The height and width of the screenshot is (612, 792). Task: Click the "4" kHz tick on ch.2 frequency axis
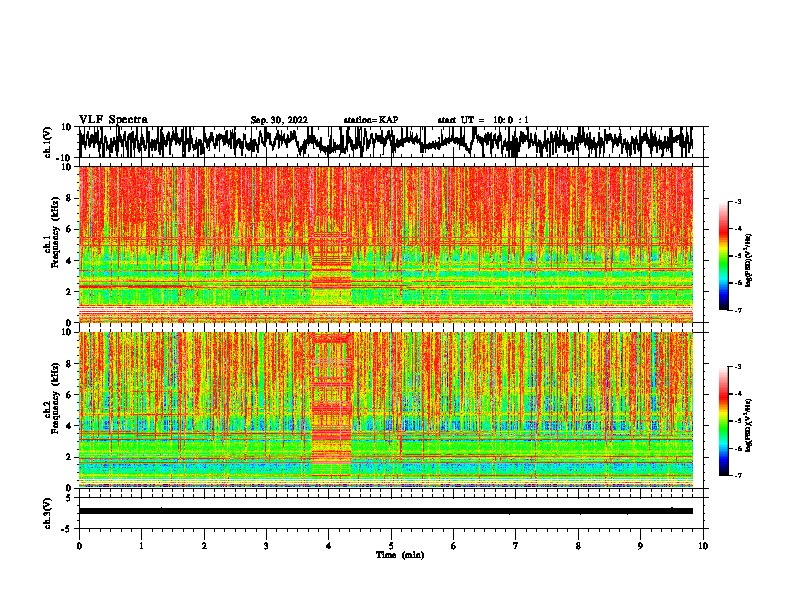[x=69, y=426]
